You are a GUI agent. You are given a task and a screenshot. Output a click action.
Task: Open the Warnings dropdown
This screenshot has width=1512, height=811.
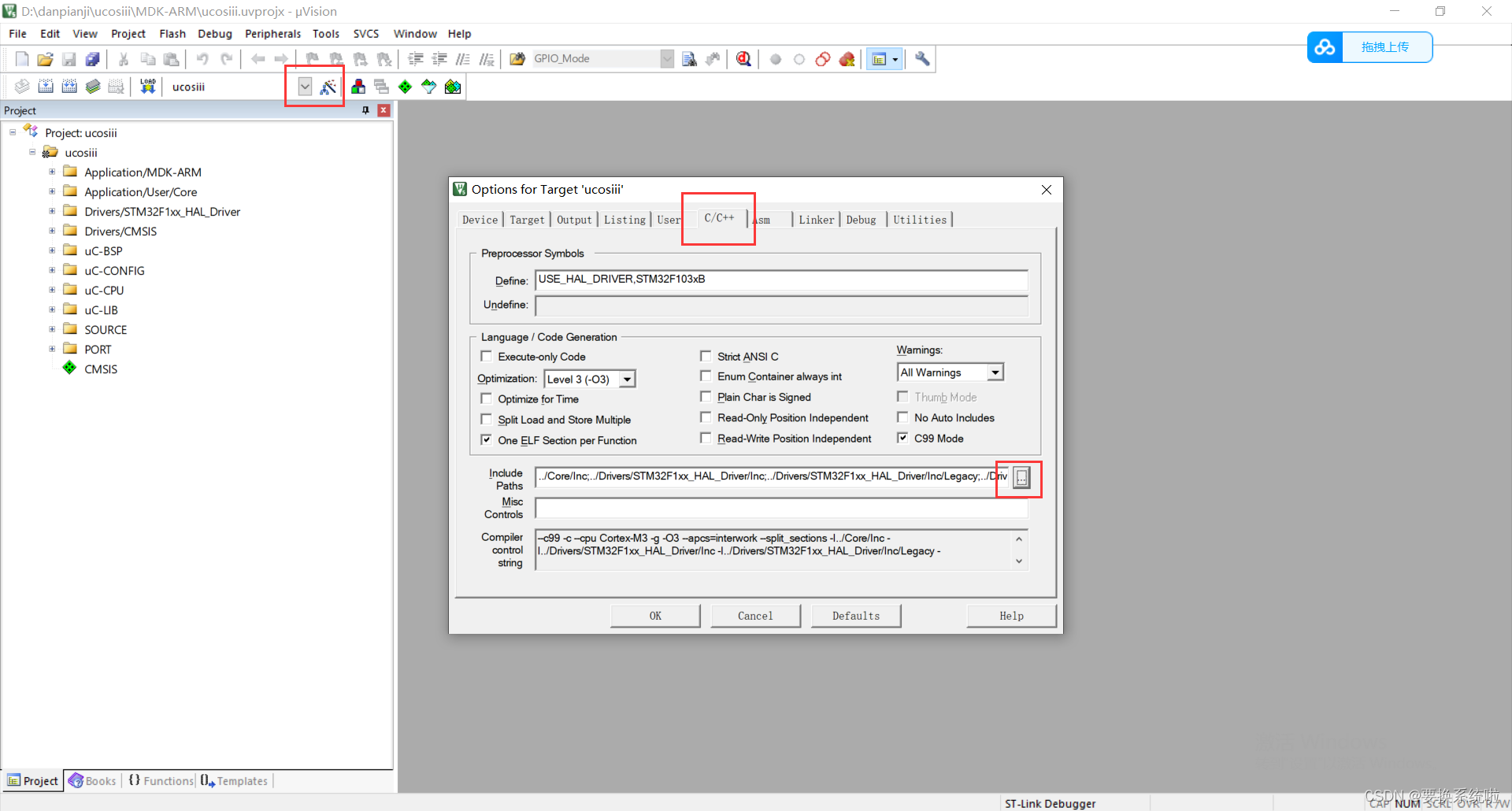[995, 372]
